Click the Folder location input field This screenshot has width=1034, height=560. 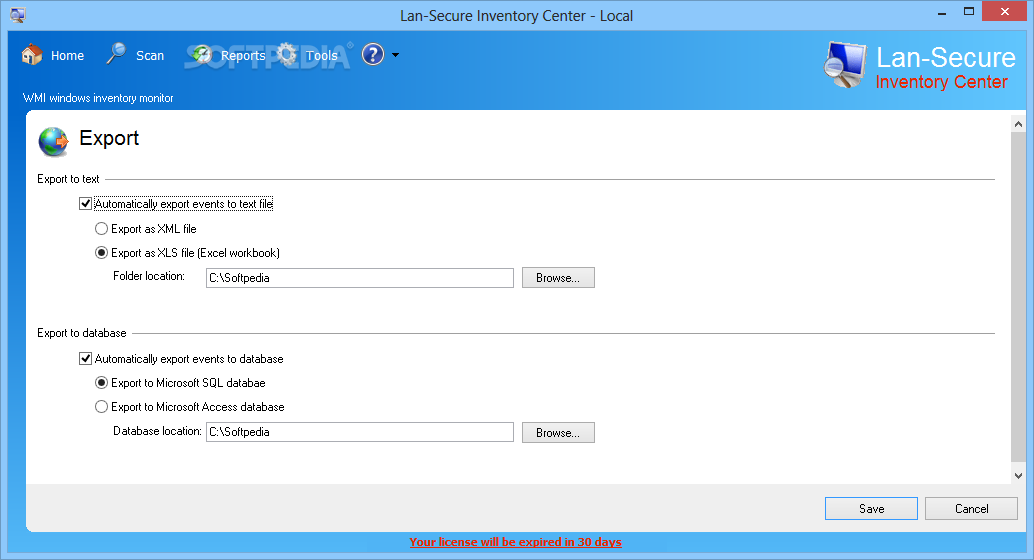[359, 278]
